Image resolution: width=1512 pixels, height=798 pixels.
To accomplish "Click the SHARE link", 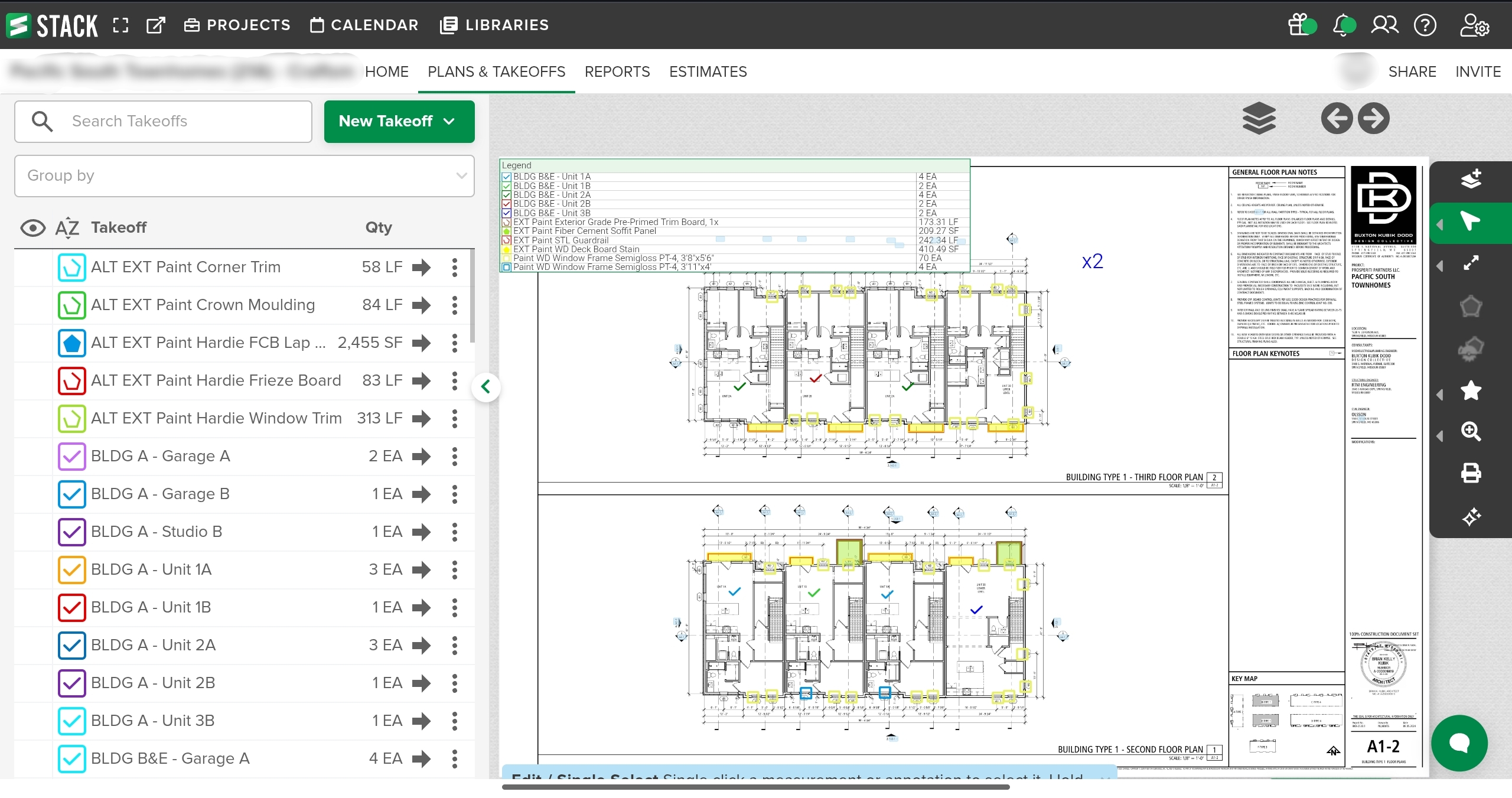I will (1412, 71).
